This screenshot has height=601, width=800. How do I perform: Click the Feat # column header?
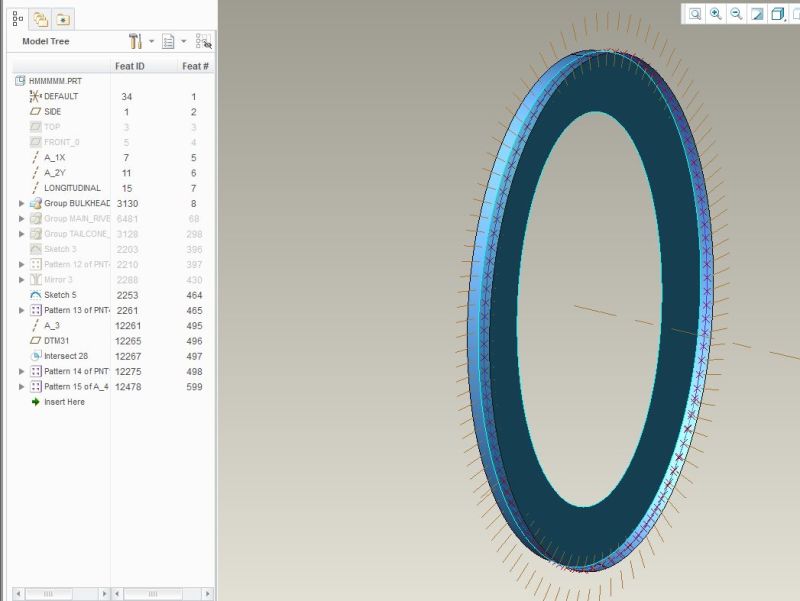pos(195,66)
